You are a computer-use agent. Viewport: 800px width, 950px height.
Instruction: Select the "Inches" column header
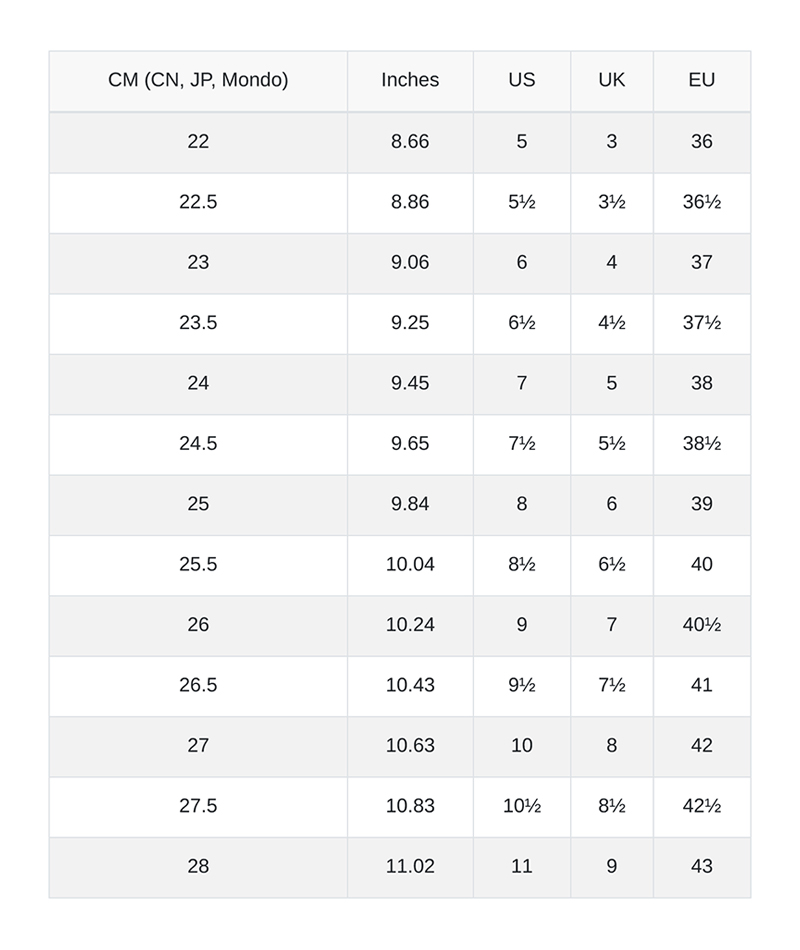coord(410,80)
